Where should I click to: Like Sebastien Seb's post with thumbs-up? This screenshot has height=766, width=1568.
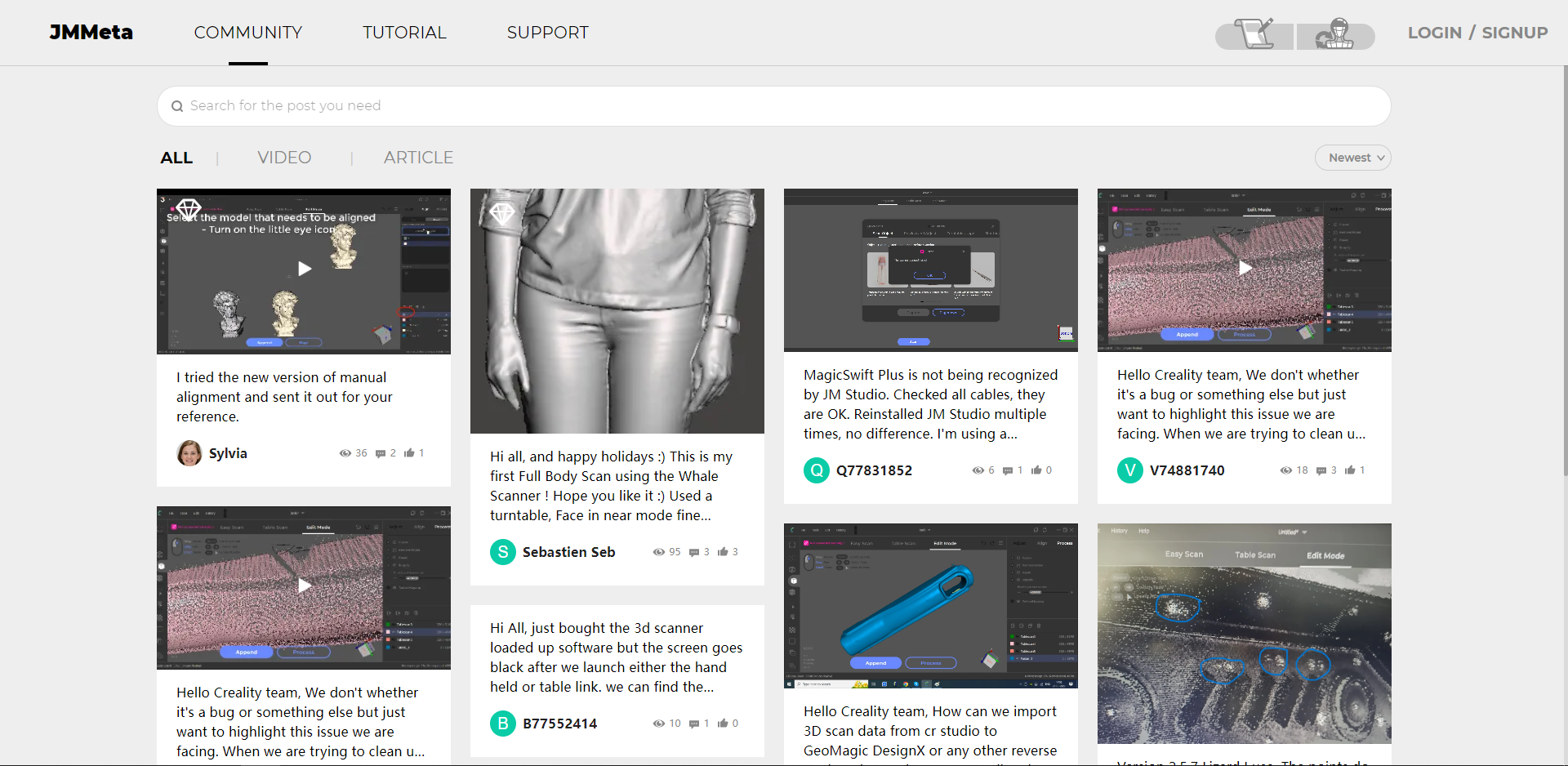point(723,551)
